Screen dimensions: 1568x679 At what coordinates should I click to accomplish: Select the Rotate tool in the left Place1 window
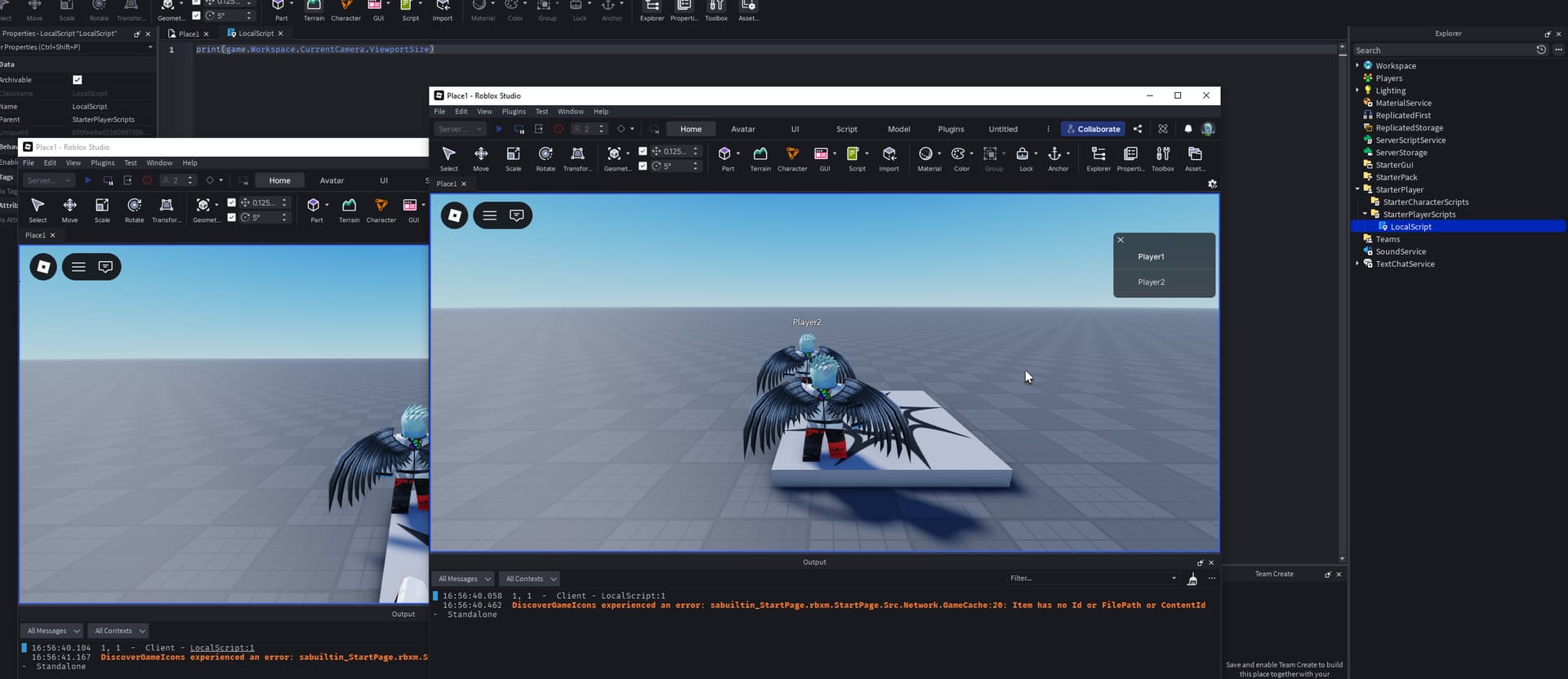click(135, 209)
